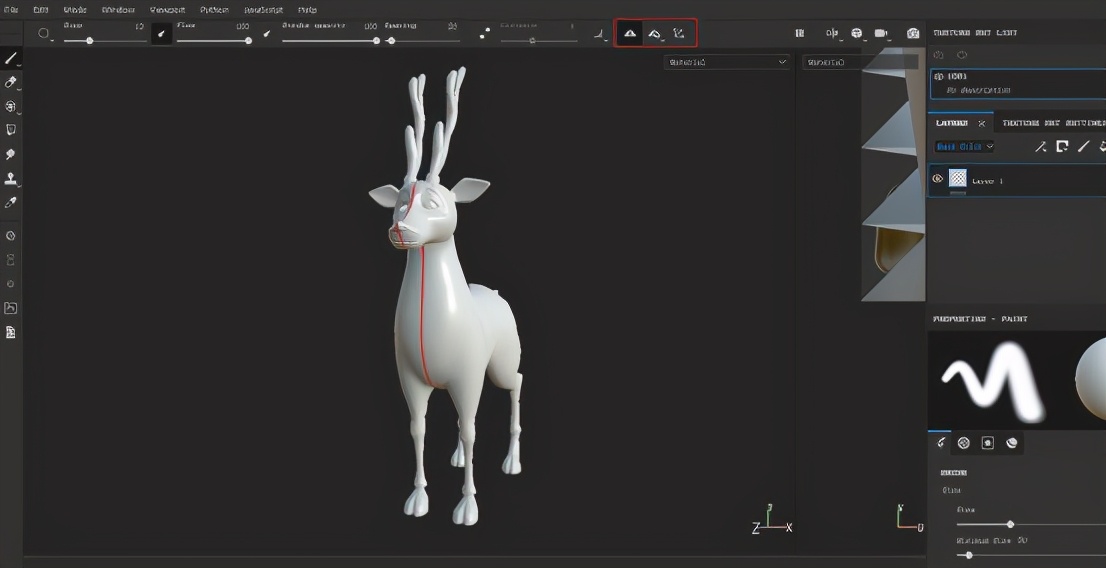The image size is (1106, 568).
Task: Select the Smudge tool in left toolbar
Action: (11, 155)
